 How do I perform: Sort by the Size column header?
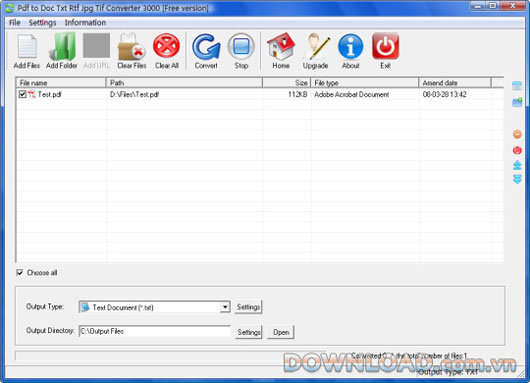(287, 83)
